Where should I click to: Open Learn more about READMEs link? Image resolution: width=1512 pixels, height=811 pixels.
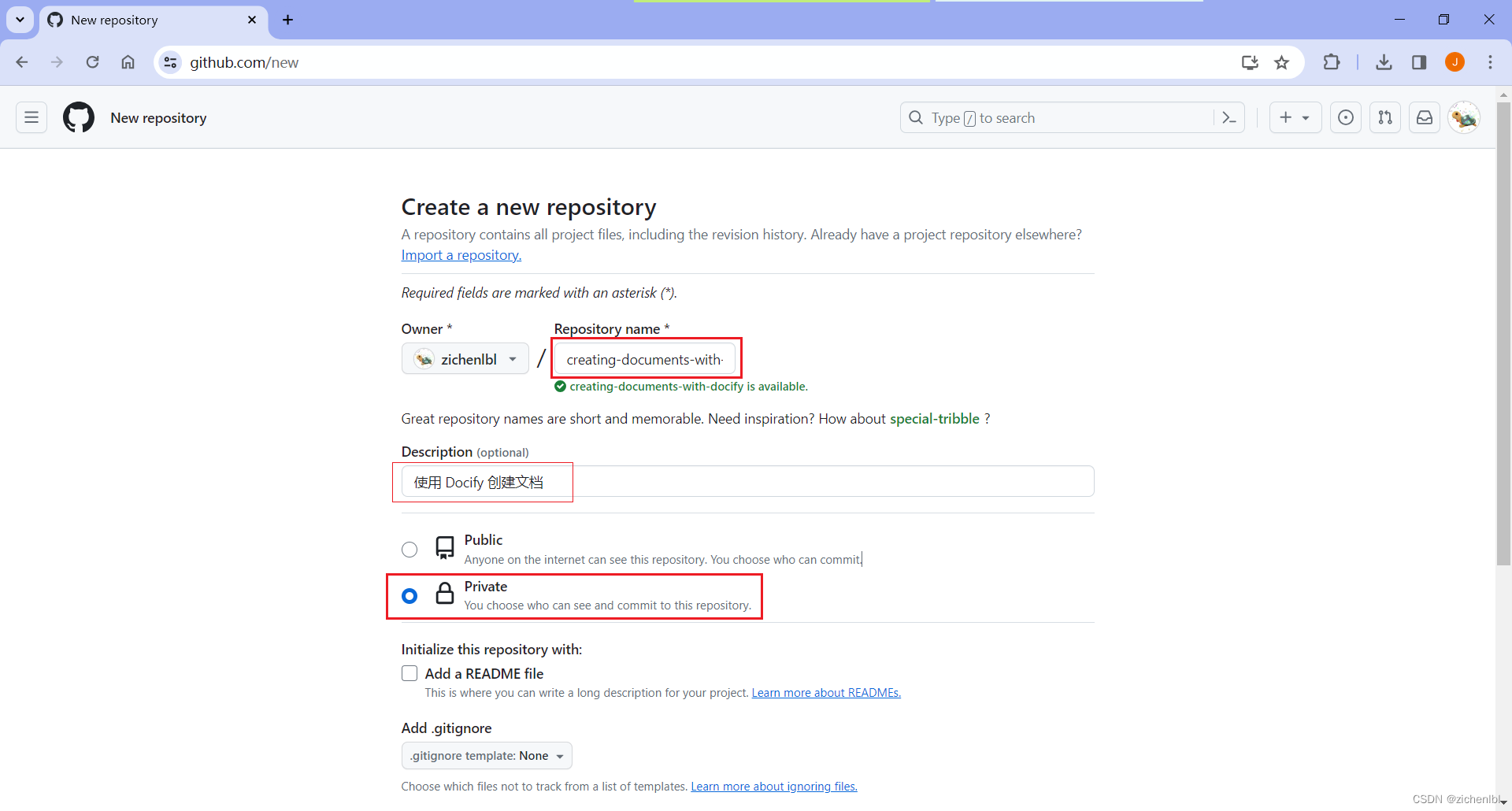pos(826,693)
